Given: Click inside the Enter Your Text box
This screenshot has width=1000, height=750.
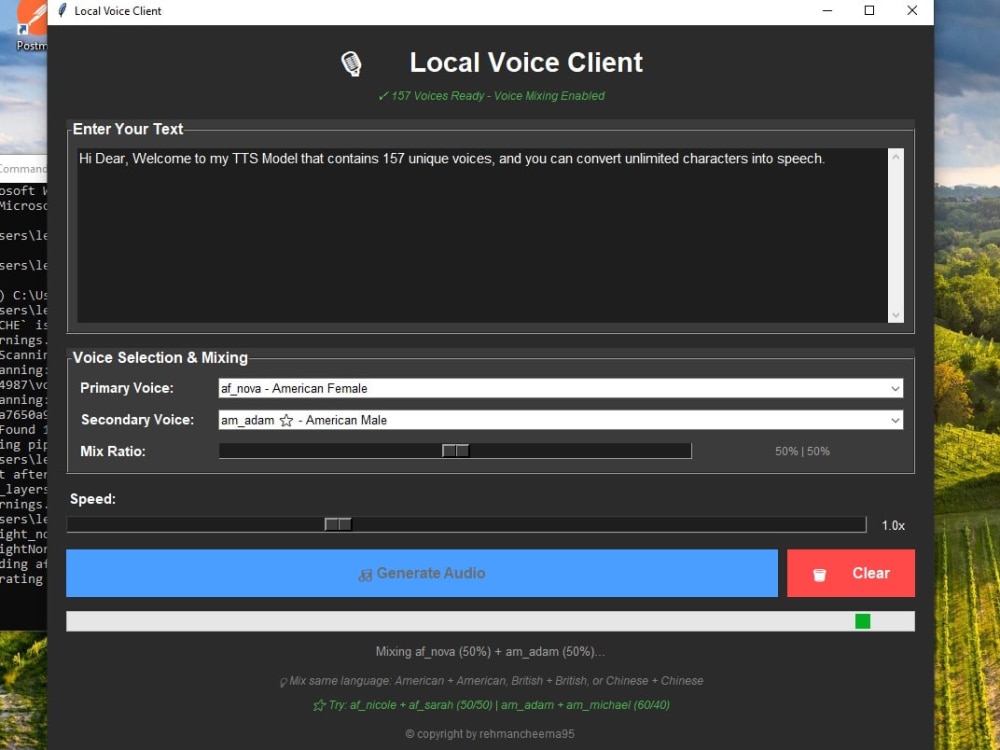Looking at the screenshot, I should 482,235.
